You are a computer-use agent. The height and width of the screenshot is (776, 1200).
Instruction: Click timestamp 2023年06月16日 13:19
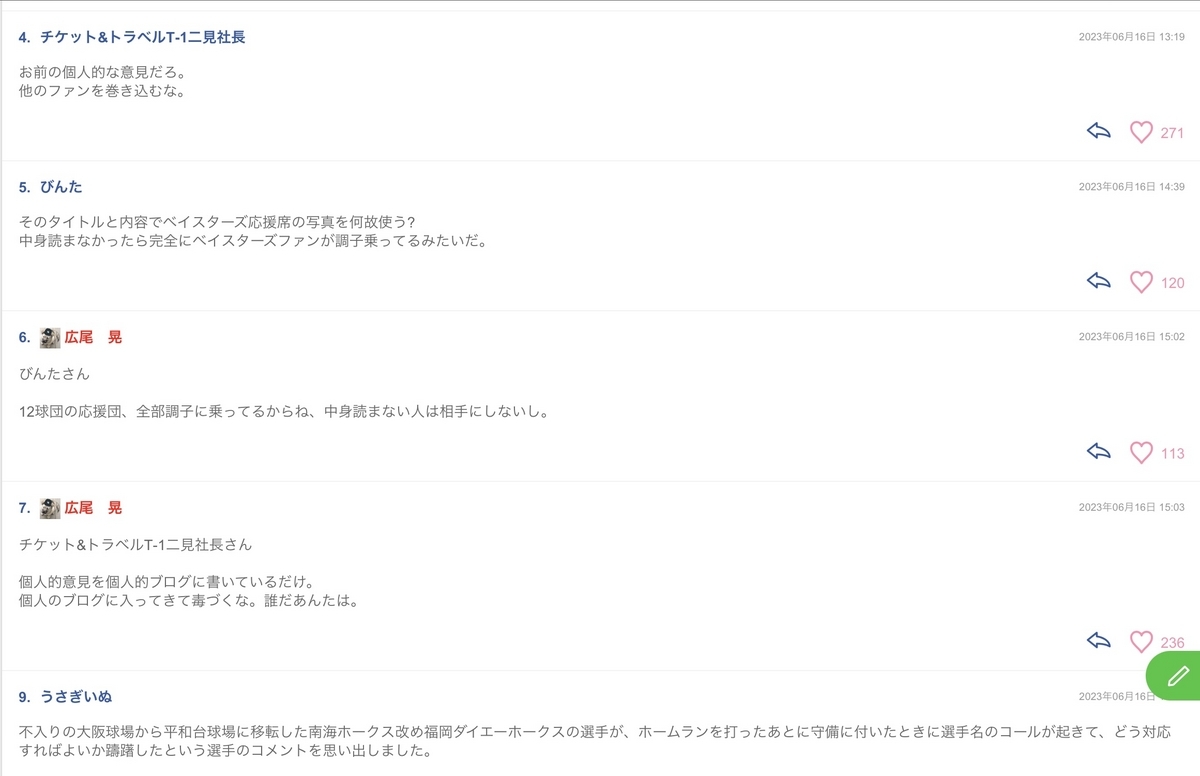[1132, 36]
